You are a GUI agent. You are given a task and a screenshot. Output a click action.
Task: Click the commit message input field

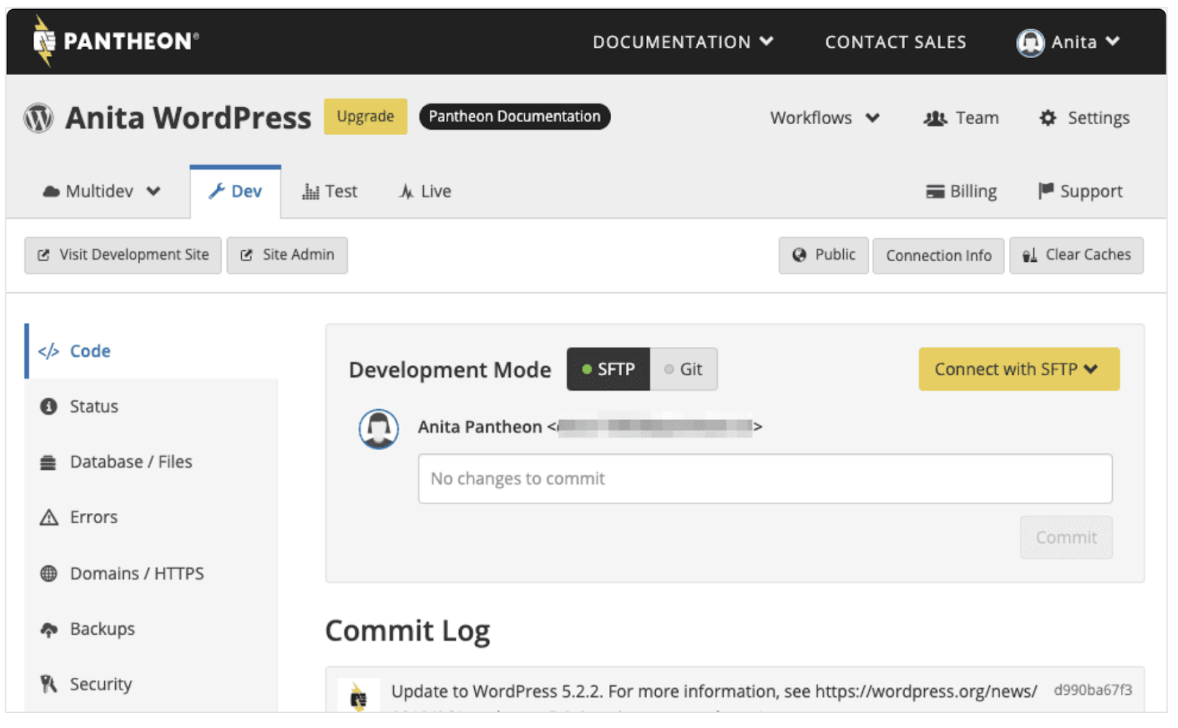pos(764,479)
